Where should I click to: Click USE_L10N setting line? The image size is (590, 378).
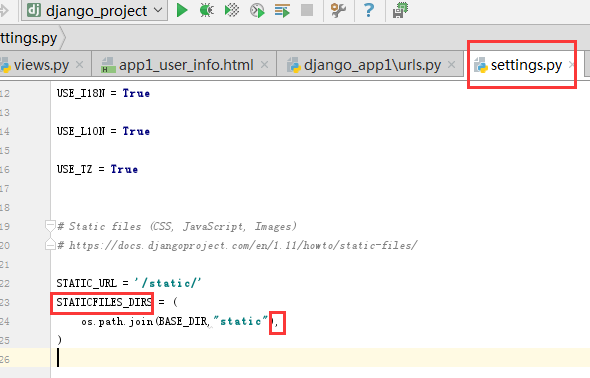(x=103, y=131)
